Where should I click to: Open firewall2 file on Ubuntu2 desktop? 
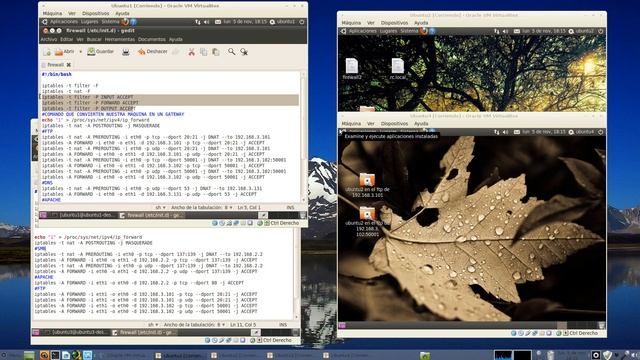point(352,69)
